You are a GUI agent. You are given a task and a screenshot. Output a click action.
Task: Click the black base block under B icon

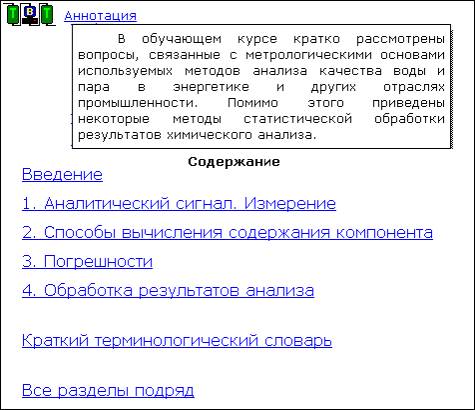tap(30, 21)
